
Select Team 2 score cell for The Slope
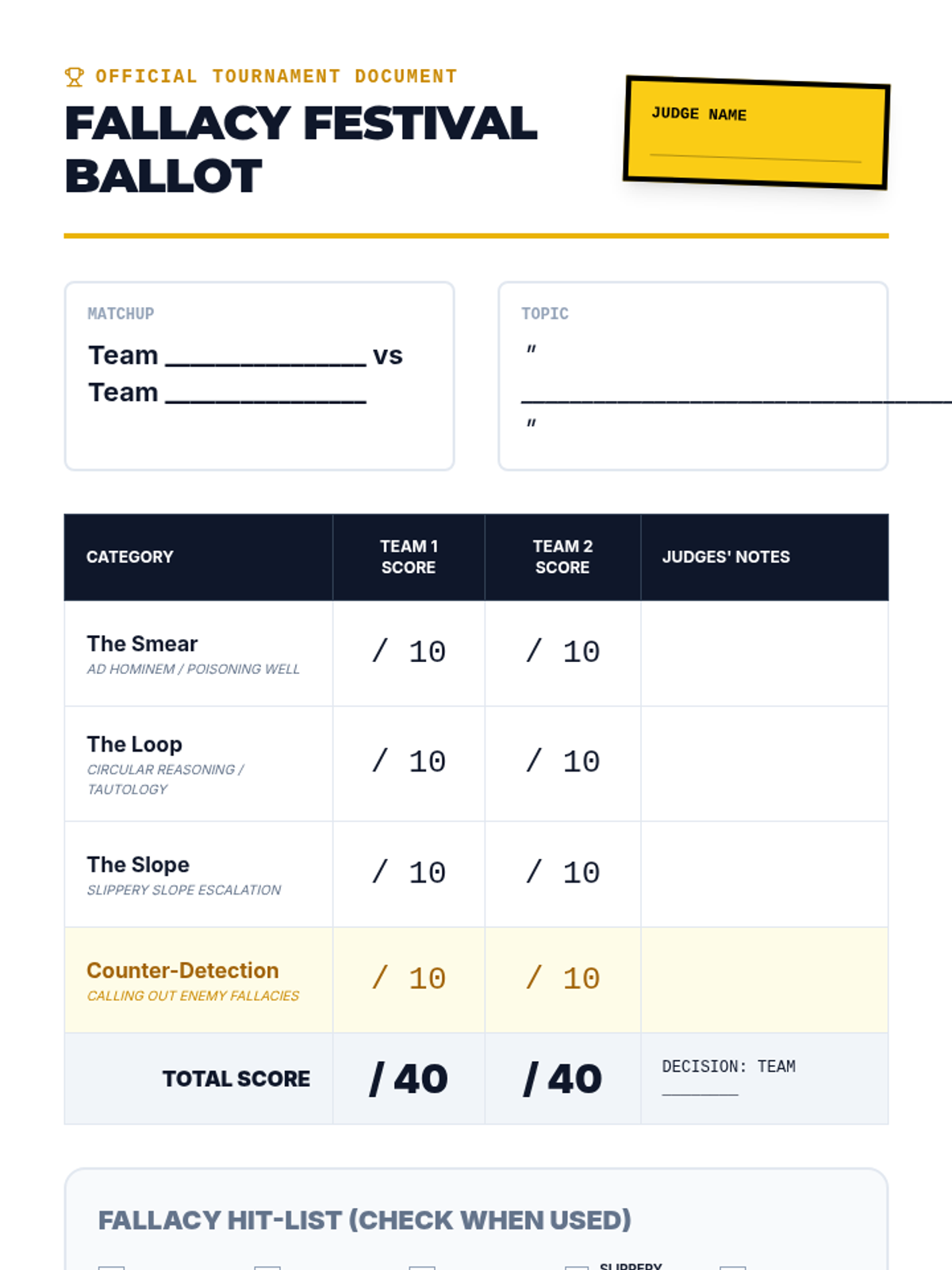coord(562,873)
